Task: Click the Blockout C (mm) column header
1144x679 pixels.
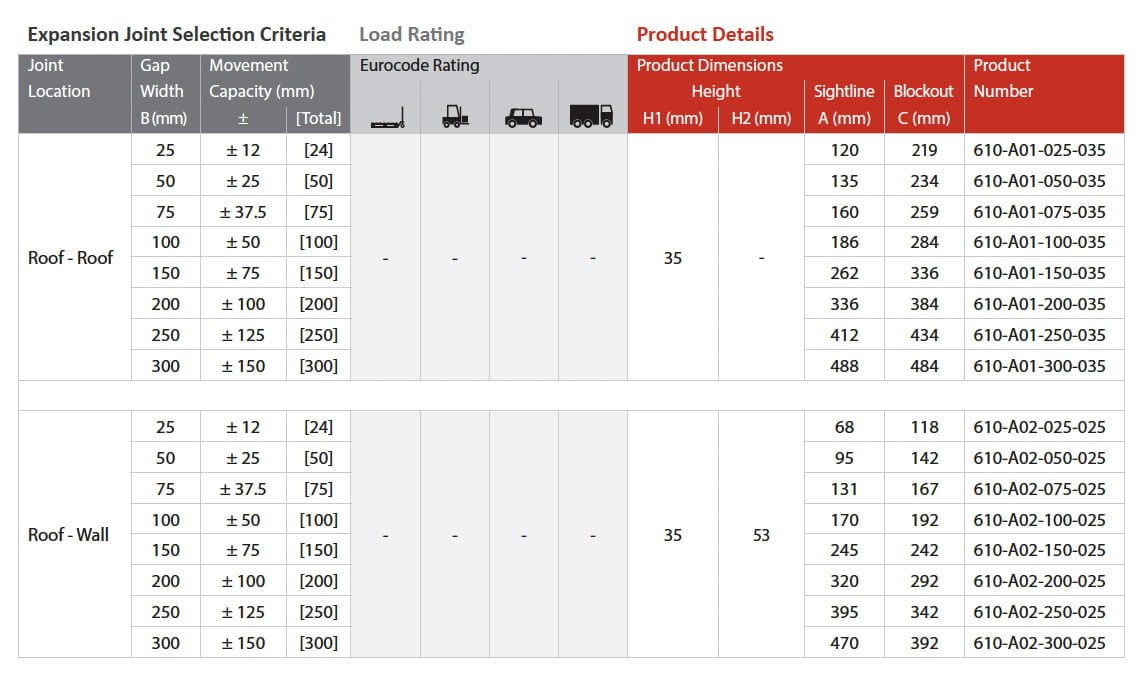Action: pyautogui.click(x=923, y=104)
